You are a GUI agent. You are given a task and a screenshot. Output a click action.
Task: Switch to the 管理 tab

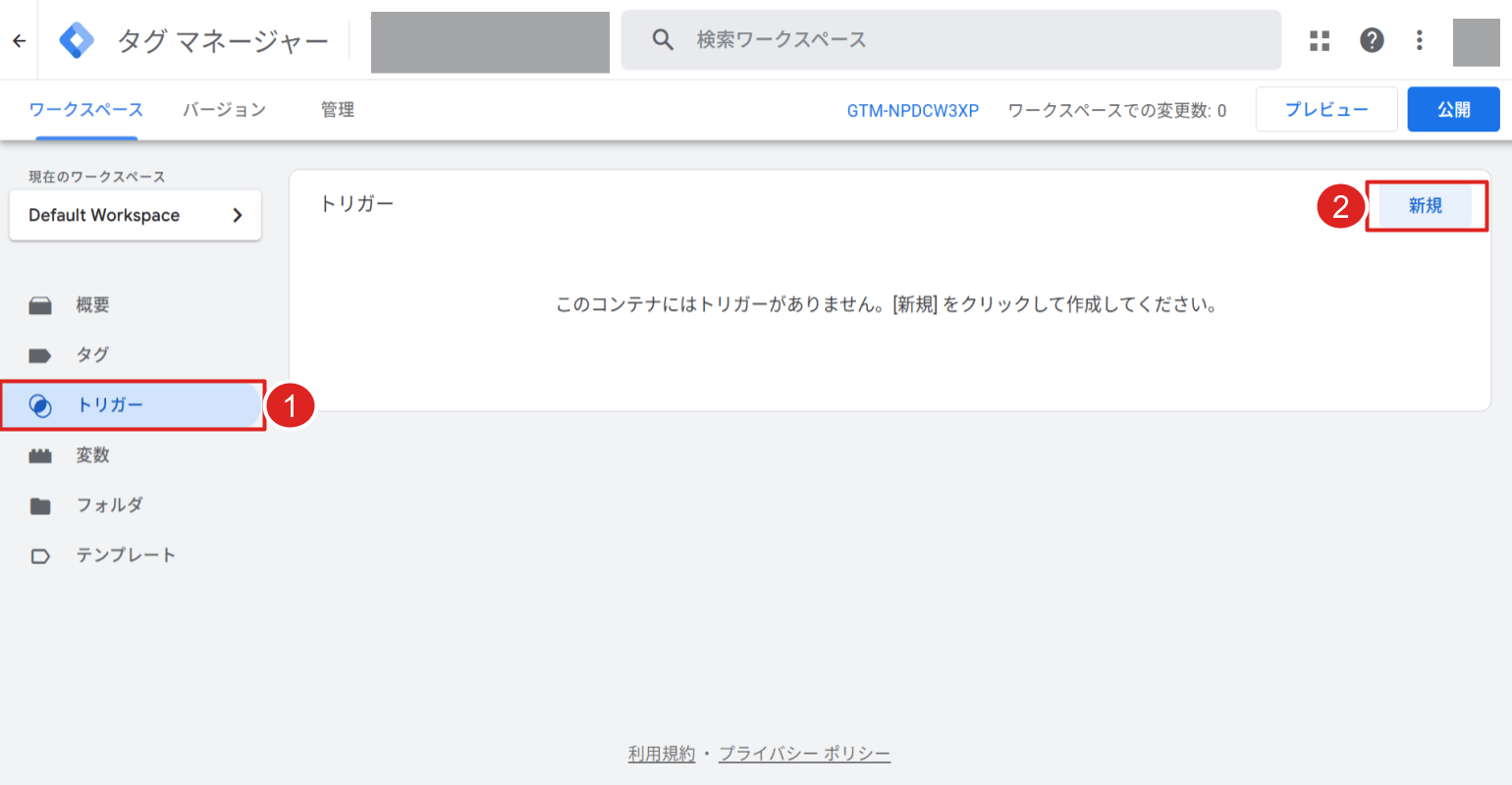(338, 109)
